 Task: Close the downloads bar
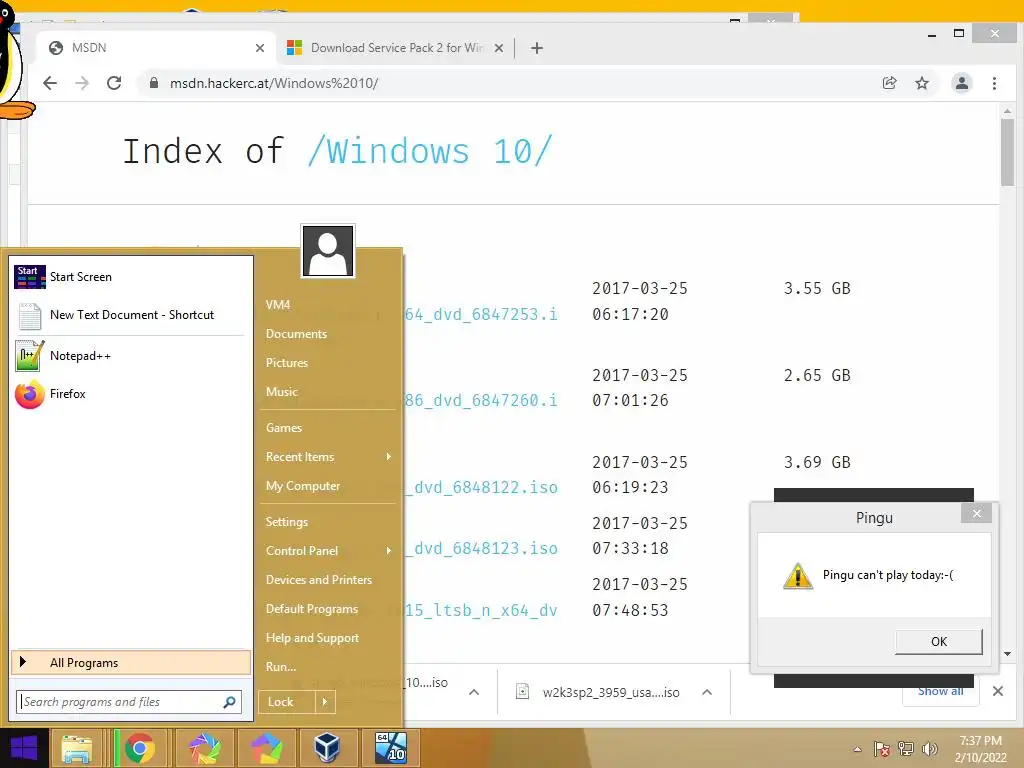point(998,691)
